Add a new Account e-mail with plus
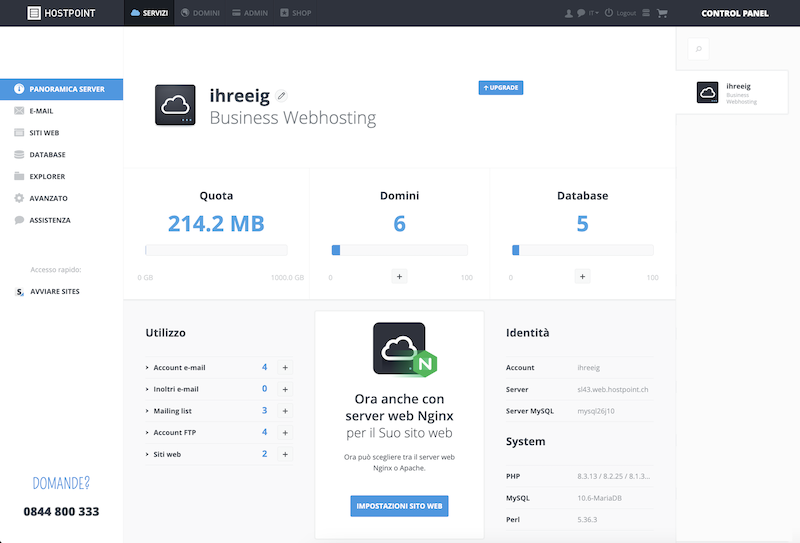Viewport: 800px width, 543px height. coord(285,367)
